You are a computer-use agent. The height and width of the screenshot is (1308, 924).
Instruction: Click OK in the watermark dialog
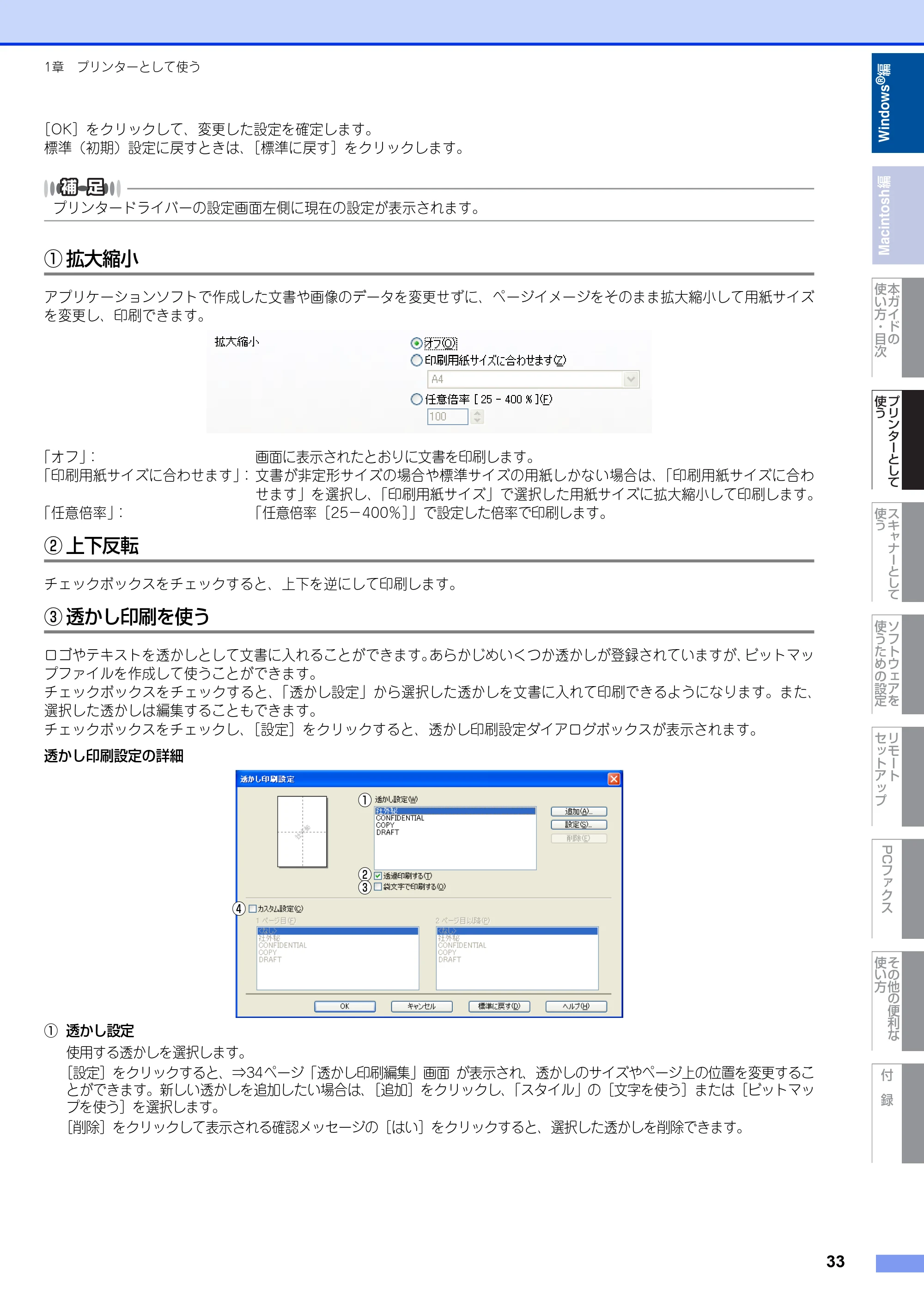coord(345,1006)
